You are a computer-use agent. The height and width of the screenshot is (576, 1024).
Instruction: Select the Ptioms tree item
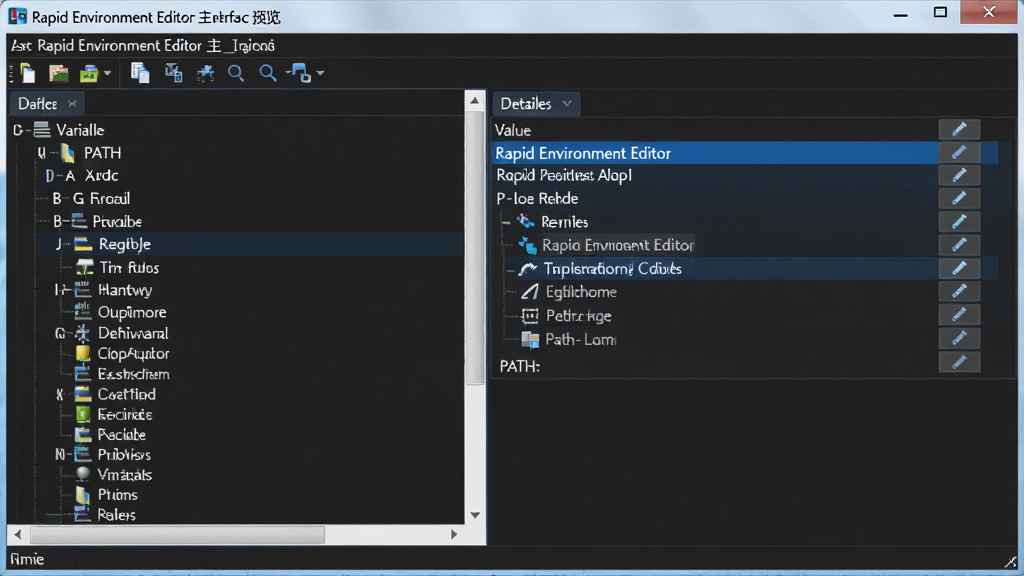tap(118, 494)
